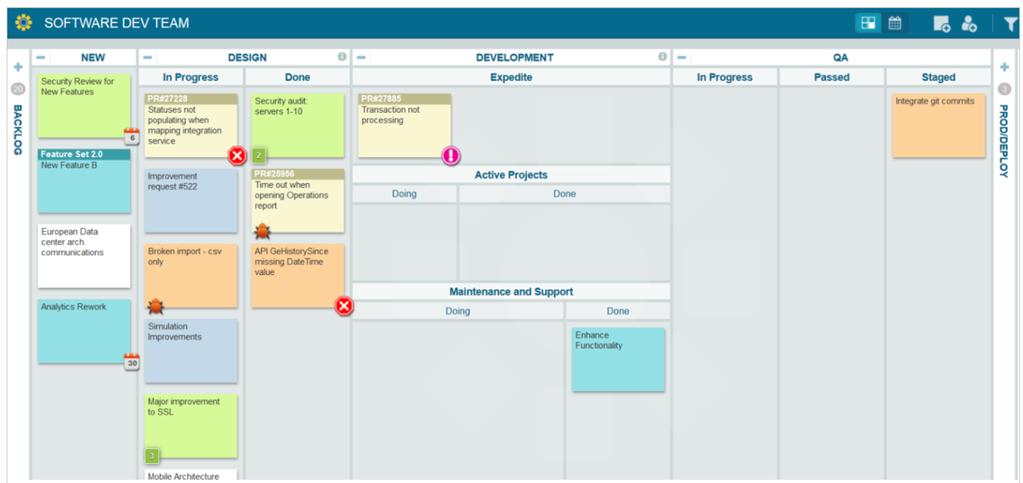Collapse the QA column
The height and width of the screenshot is (483, 1023).
click(681, 57)
